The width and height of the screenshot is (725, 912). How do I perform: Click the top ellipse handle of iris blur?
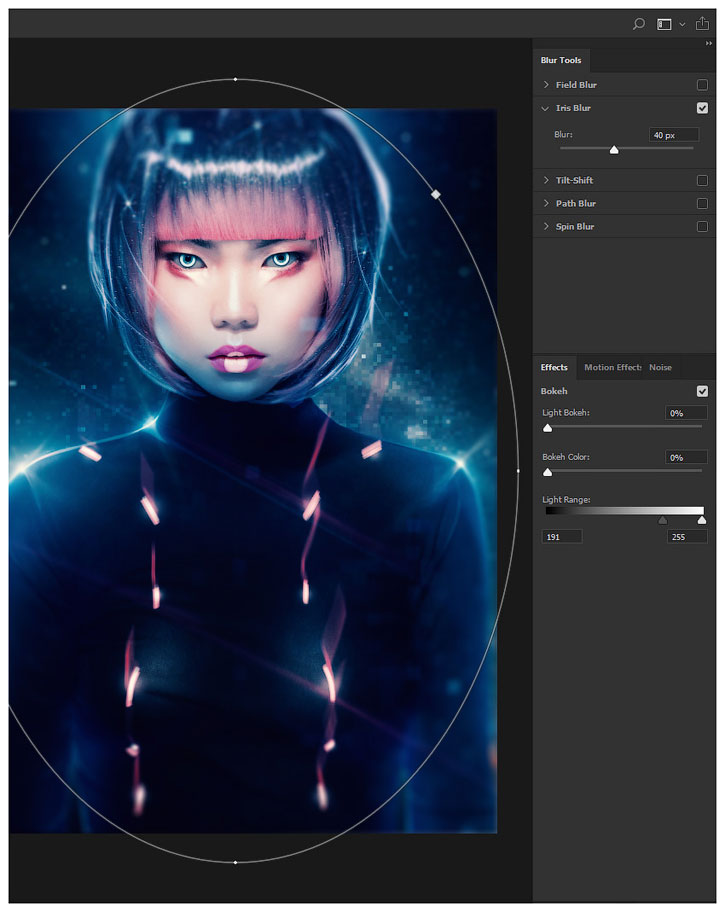click(x=235, y=79)
